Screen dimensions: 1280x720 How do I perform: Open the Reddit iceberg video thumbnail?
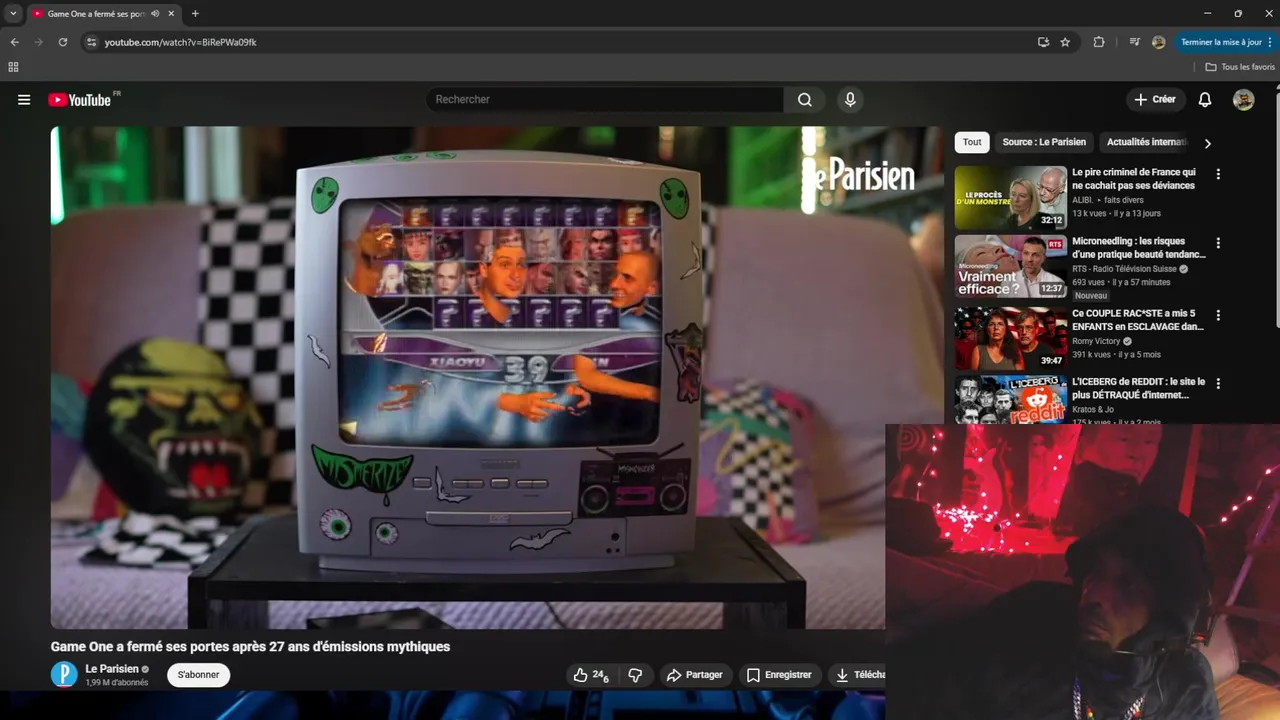click(x=1010, y=400)
